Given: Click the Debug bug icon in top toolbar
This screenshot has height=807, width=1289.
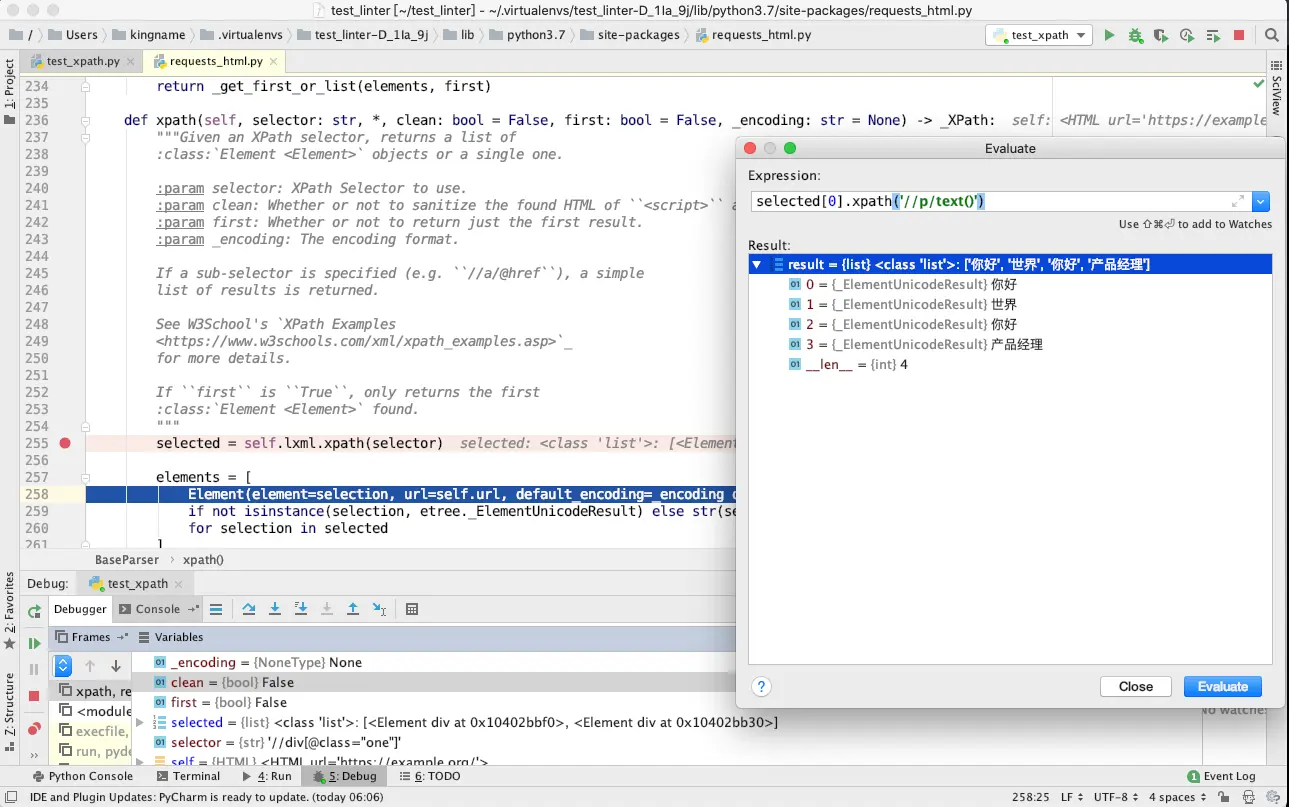Looking at the screenshot, I should [1135, 35].
